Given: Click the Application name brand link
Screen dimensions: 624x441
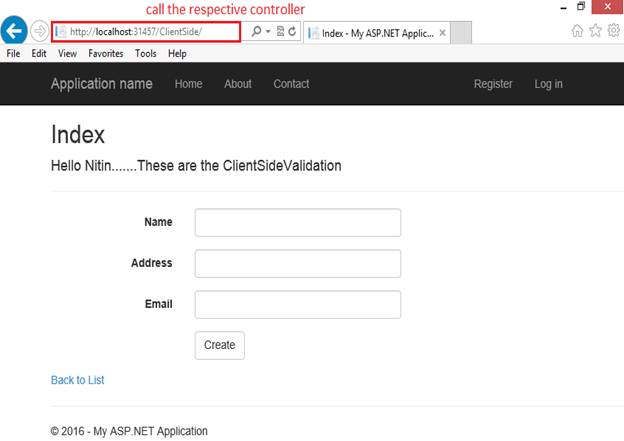Looking at the screenshot, I should coord(102,84).
